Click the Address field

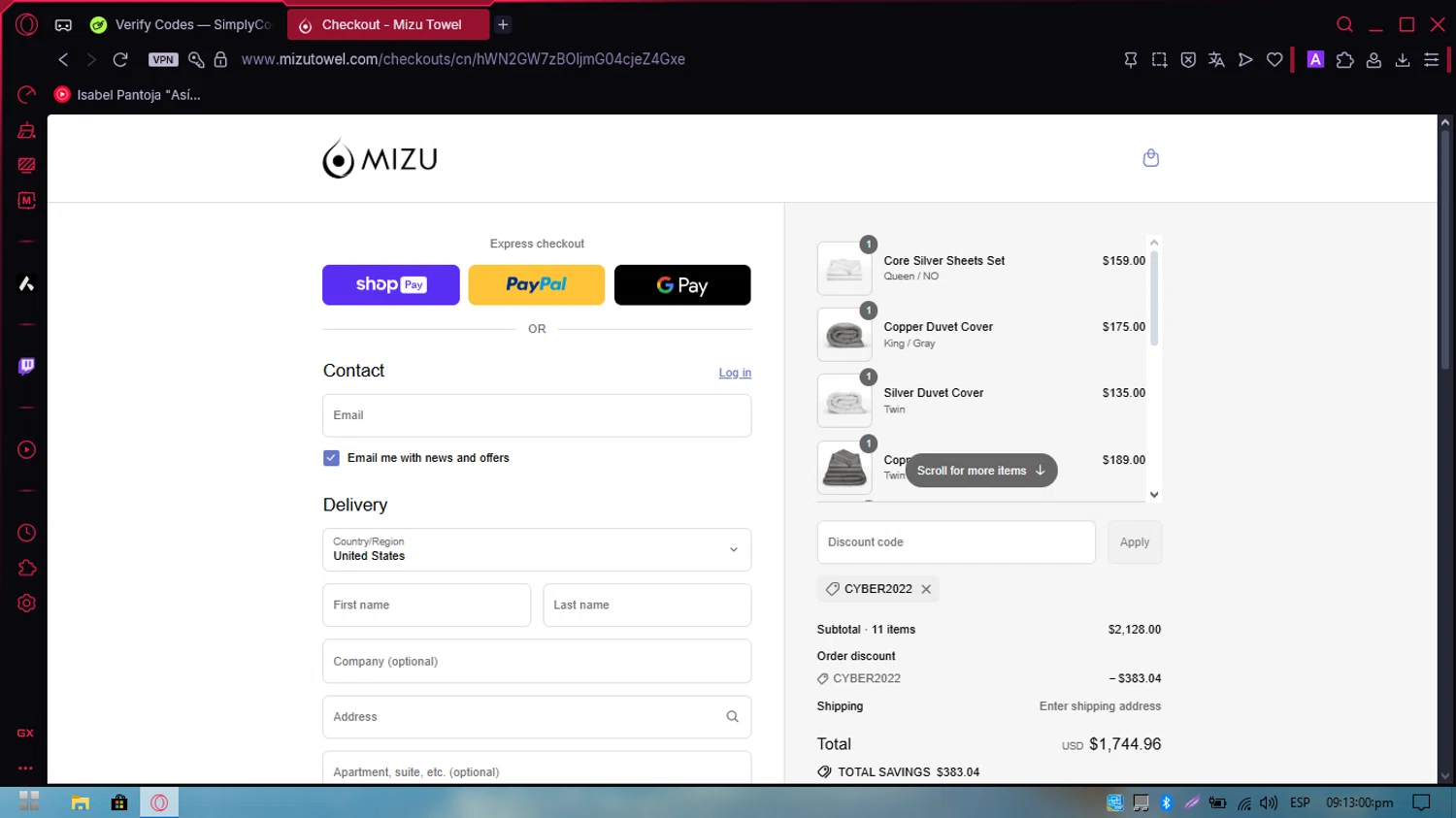(537, 717)
